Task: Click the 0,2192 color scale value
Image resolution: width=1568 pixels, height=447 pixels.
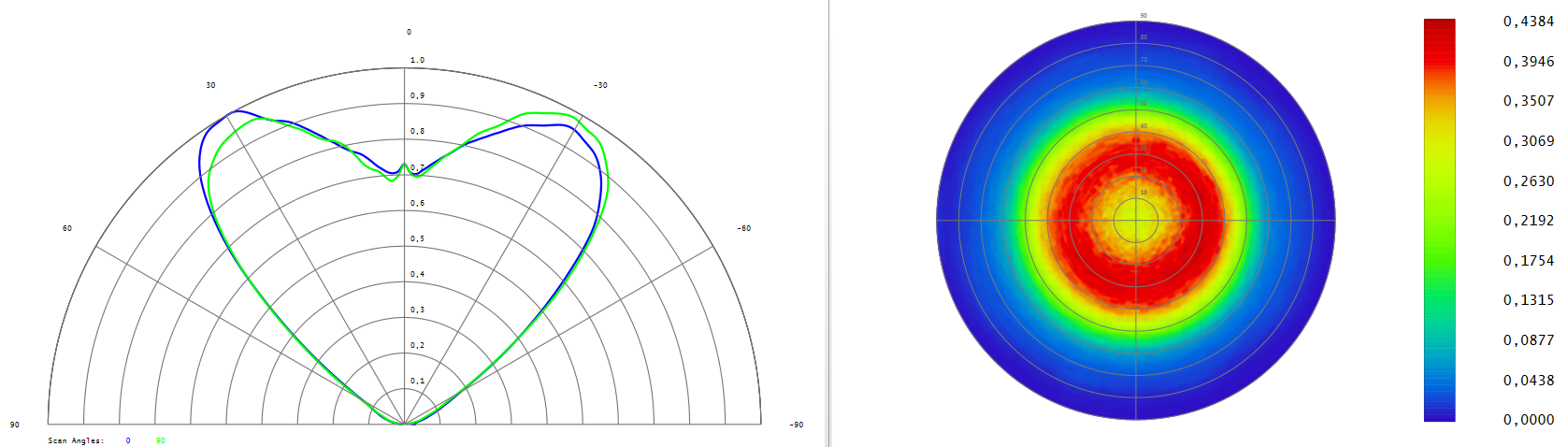Action: pos(1529,221)
